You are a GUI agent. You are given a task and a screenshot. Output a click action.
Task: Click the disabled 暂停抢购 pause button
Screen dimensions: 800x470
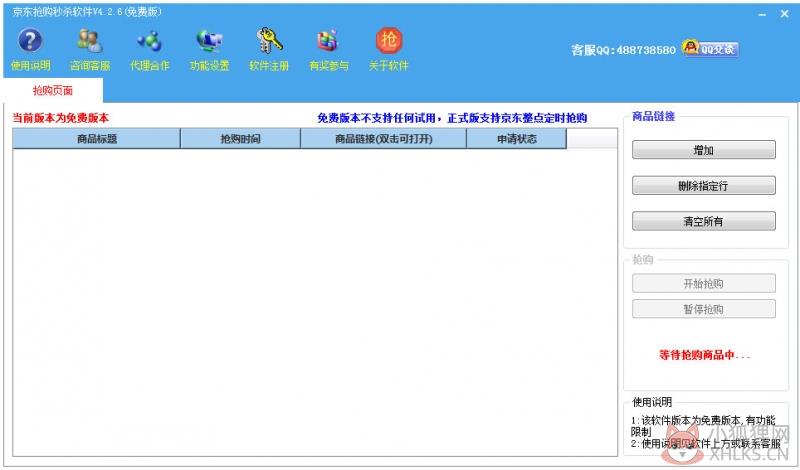[x=704, y=309]
